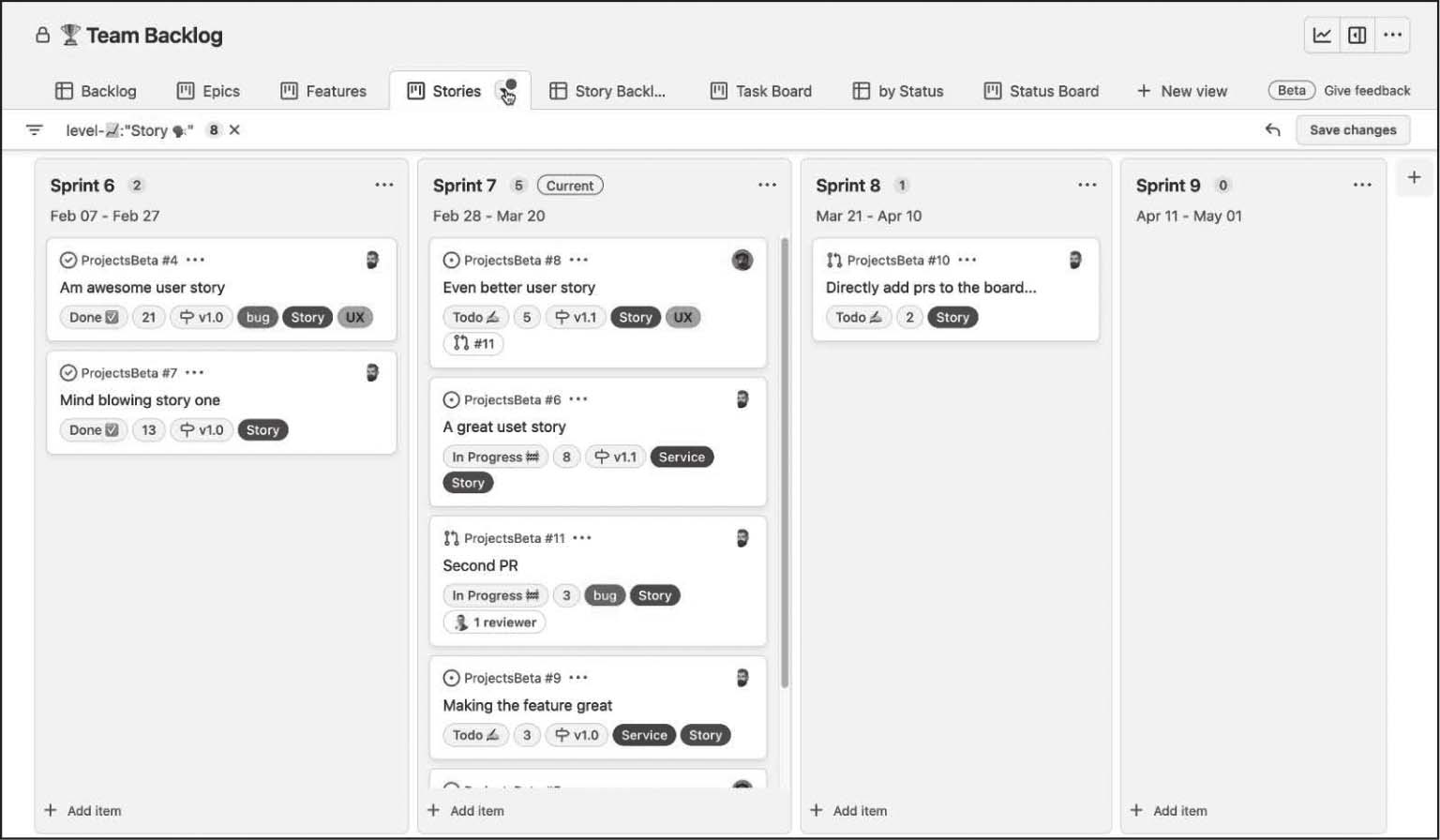The image size is (1440, 840).
Task: Switch to the Task Board tab
Action: (x=761, y=91)
